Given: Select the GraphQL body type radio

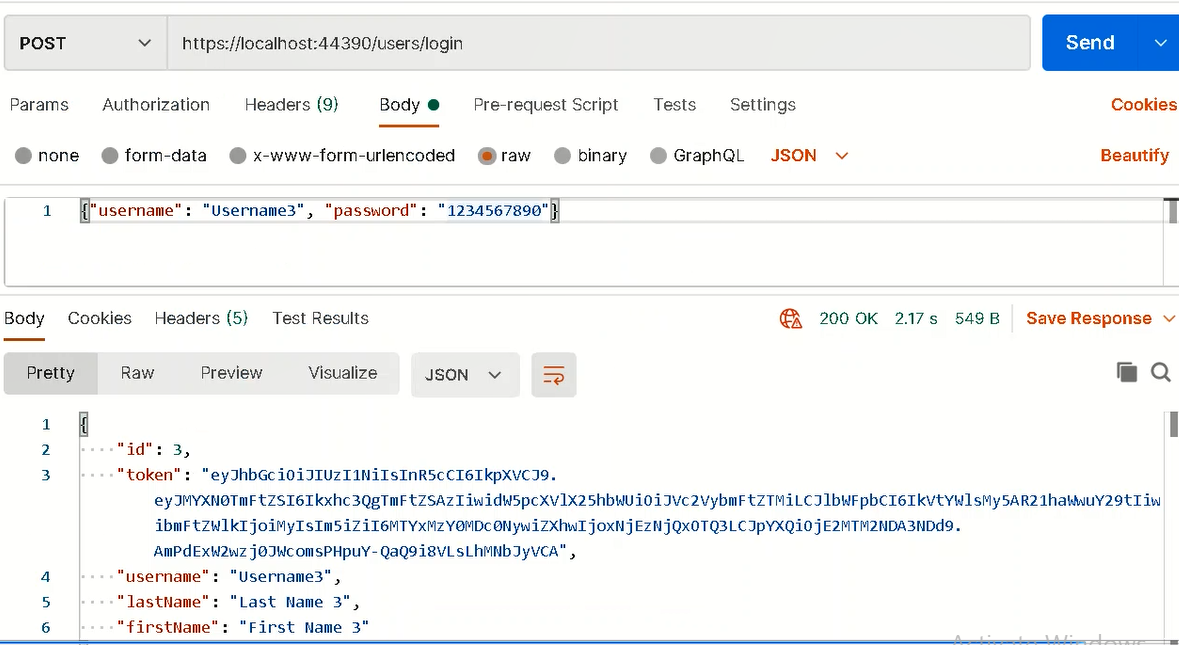Looking at the screenshot, I should pyautogui.click(x=659, y=156).
